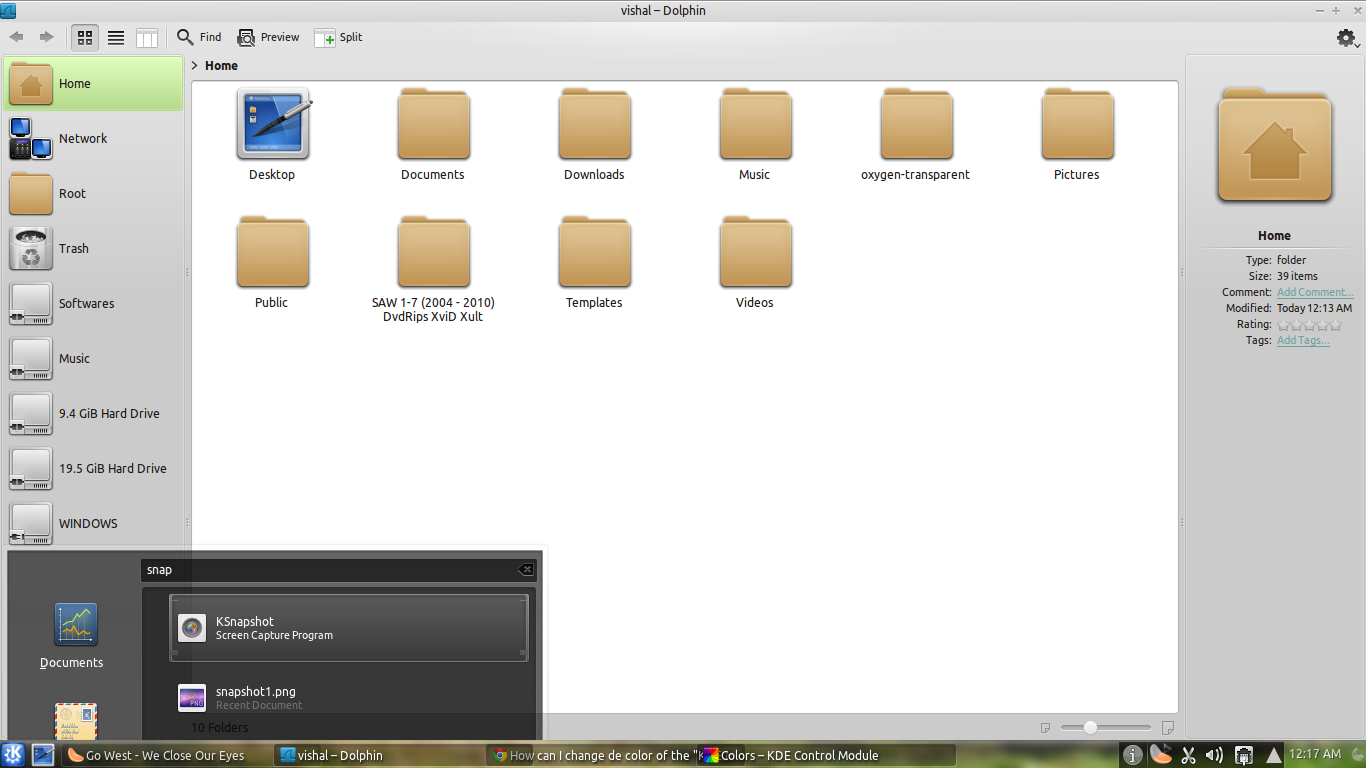Image resolution: width=1366 pixels, height=768 pixels.
Task: Select Home in Places panel
Action: pos(94,83)
